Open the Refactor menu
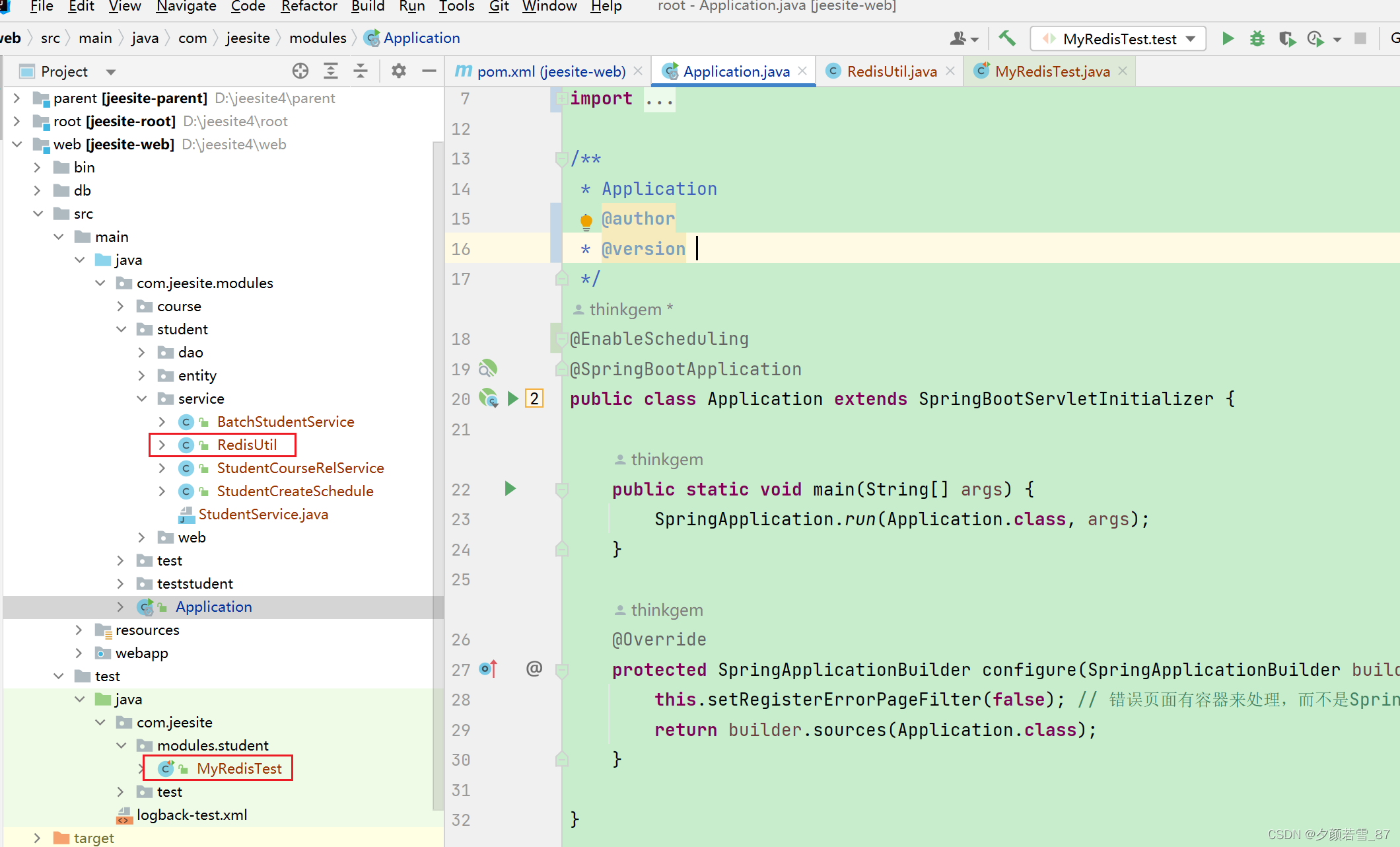The width and height of the screenshot is (1400, 847). point(308,7)
